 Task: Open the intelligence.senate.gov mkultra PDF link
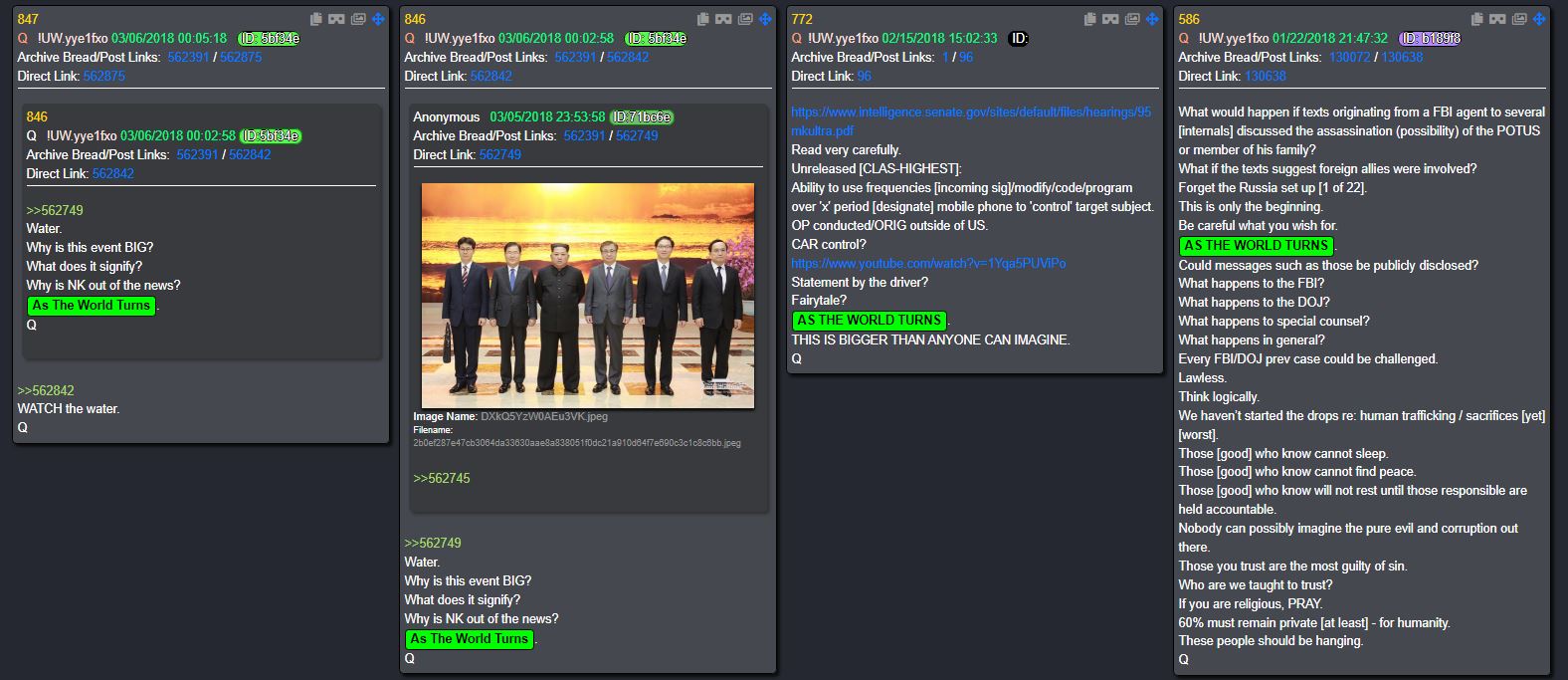971,121
